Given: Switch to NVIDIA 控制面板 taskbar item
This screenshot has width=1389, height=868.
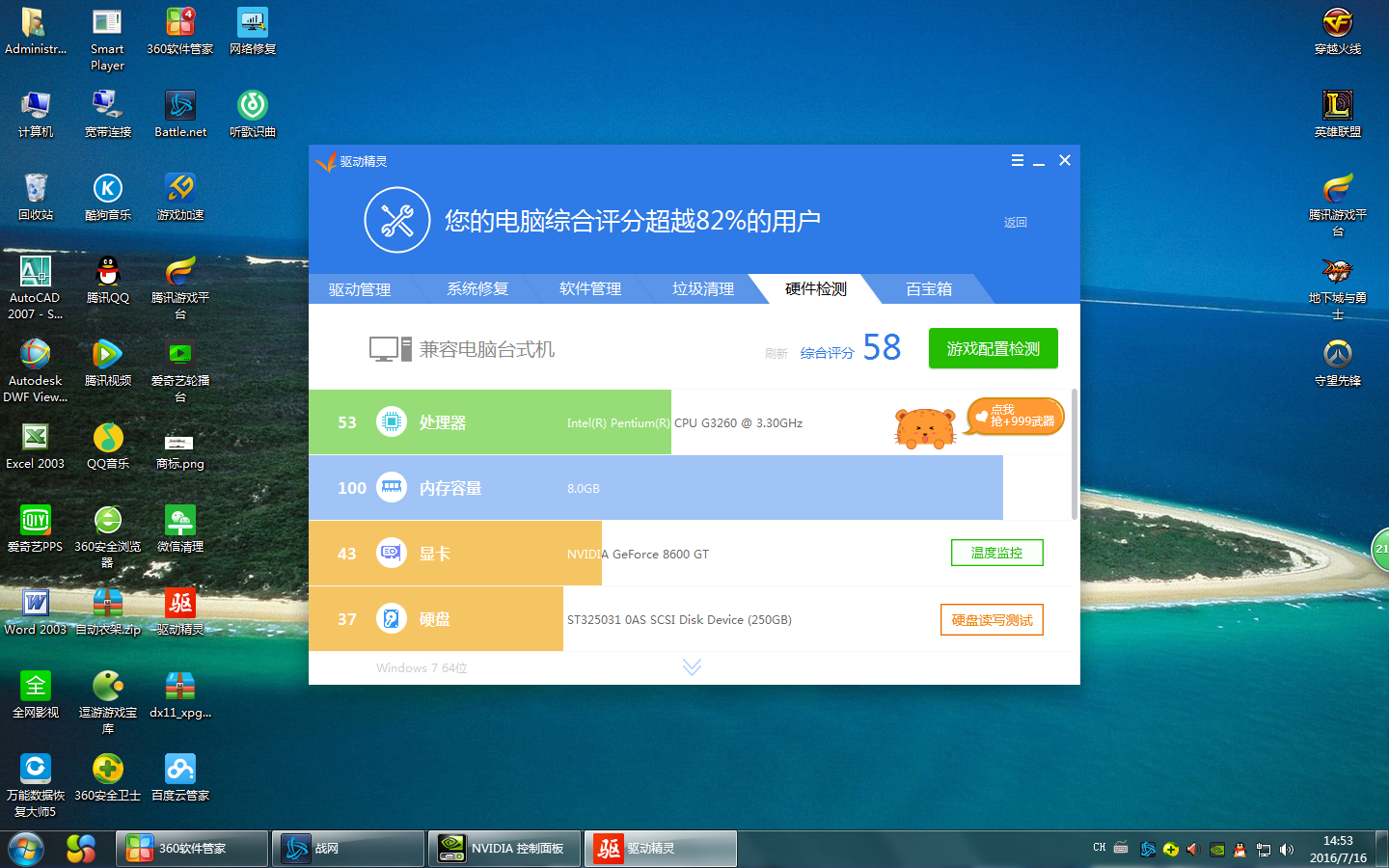Looking at the screenshot, I should coord(504,849).
